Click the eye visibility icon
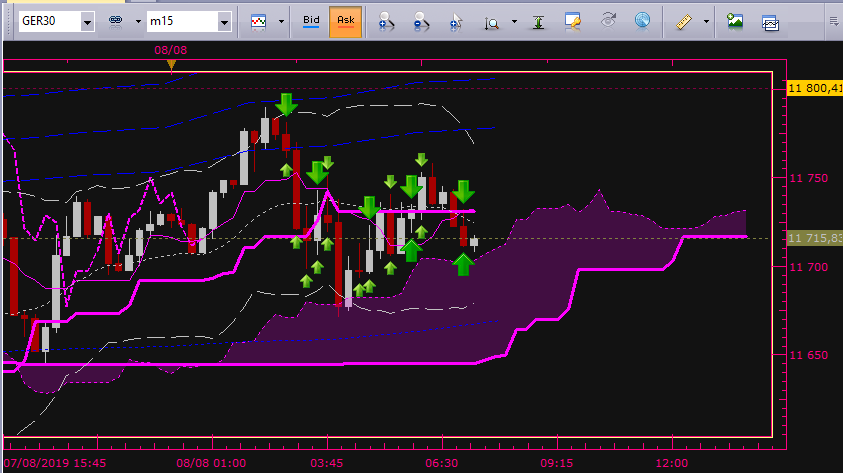 coord(608,21)
